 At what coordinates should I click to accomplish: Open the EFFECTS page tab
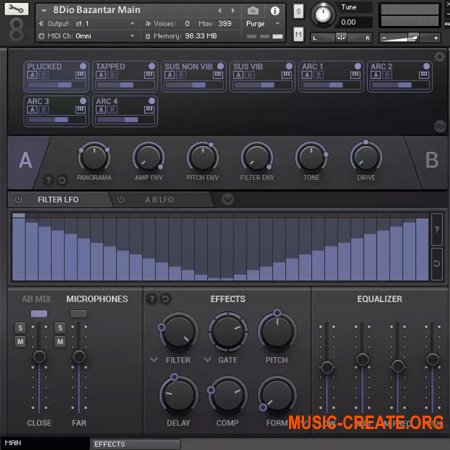[x=135, y=444]
